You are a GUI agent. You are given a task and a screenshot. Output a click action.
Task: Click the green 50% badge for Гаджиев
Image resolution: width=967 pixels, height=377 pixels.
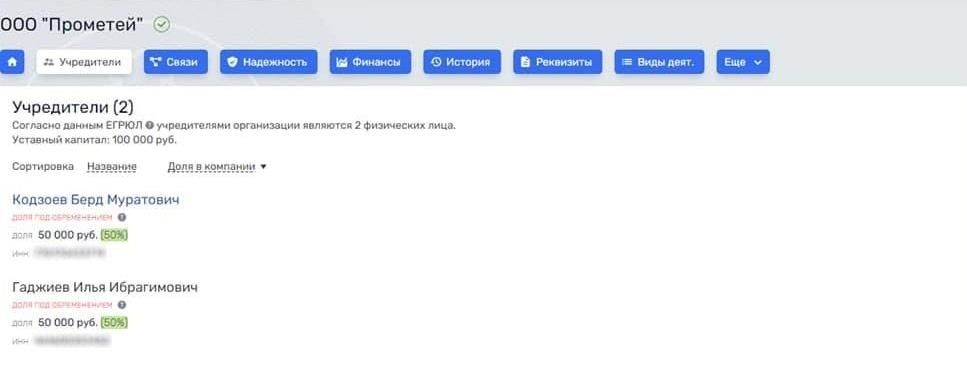point(114,322)
